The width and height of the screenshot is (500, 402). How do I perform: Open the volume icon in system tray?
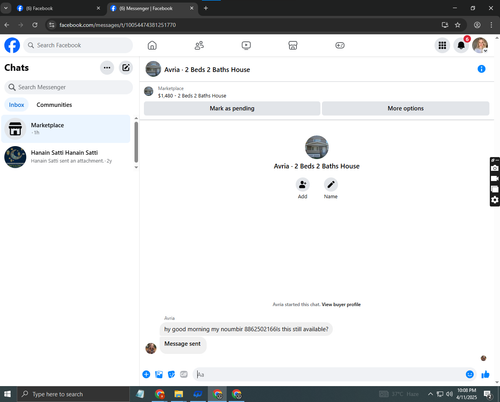coord(449,394)
